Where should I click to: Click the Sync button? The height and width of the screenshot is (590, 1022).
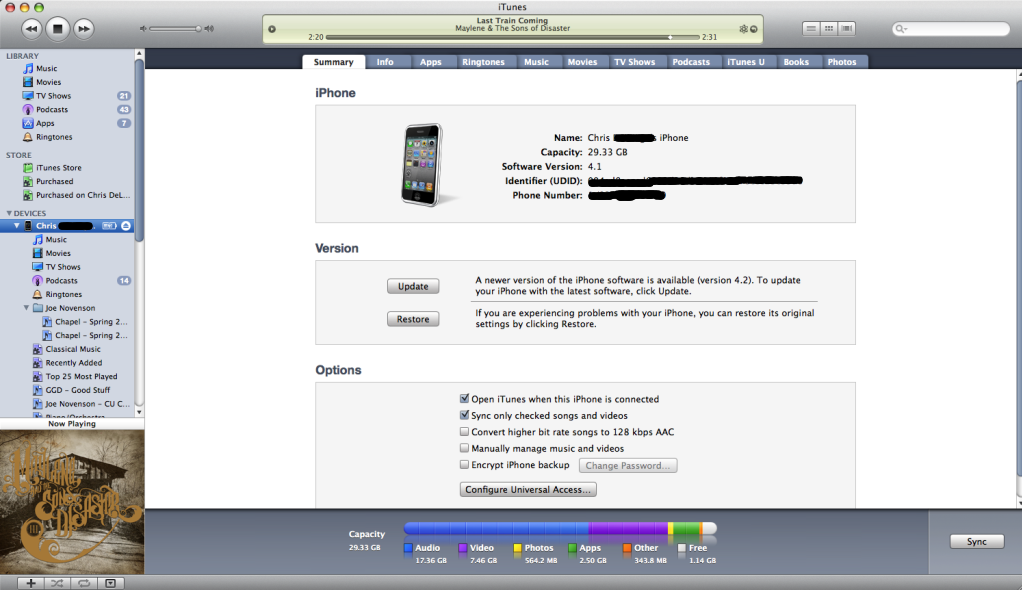976,542
